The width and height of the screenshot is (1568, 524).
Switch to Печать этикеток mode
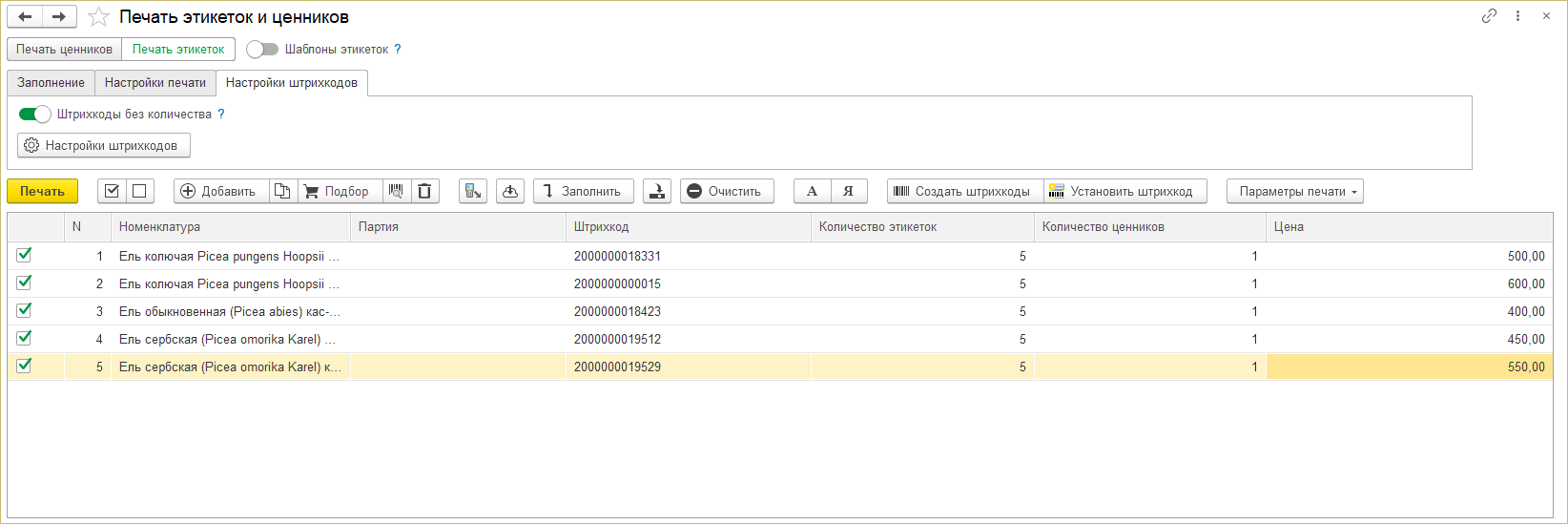[178, 49]
